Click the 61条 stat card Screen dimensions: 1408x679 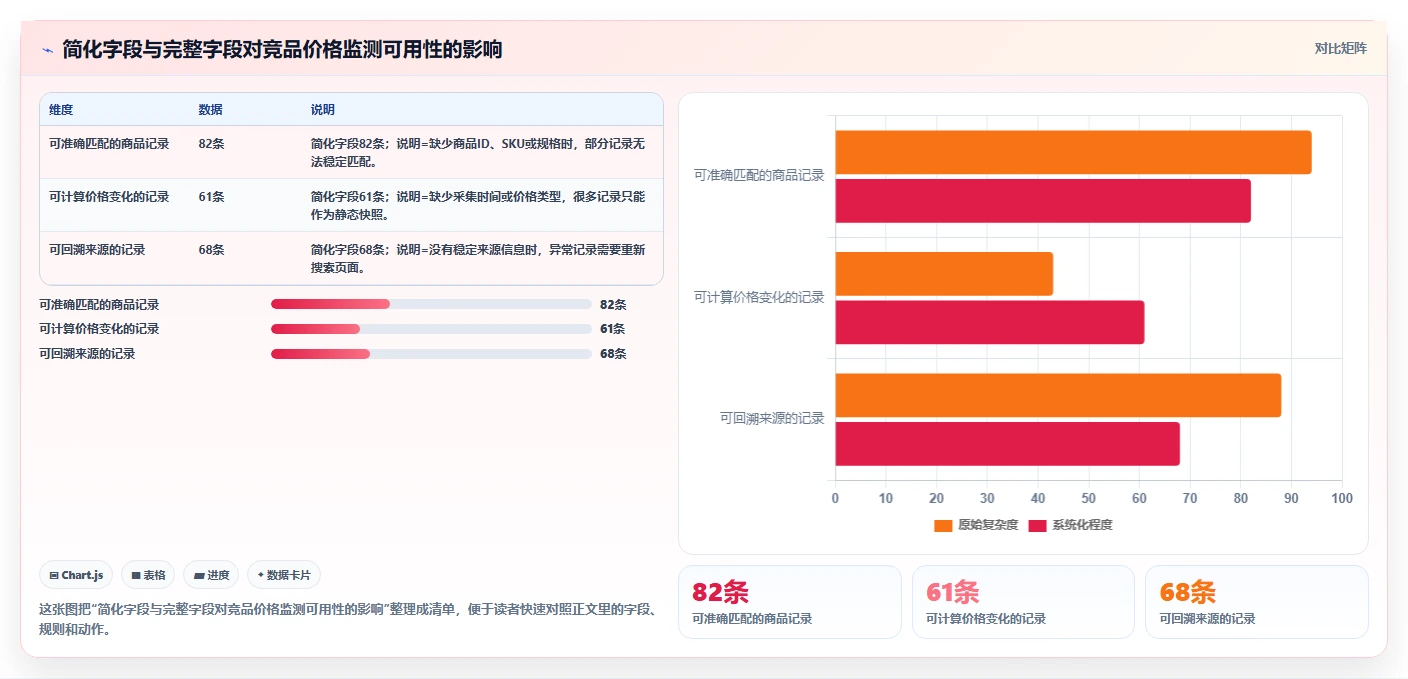(x=1023, y=602)
